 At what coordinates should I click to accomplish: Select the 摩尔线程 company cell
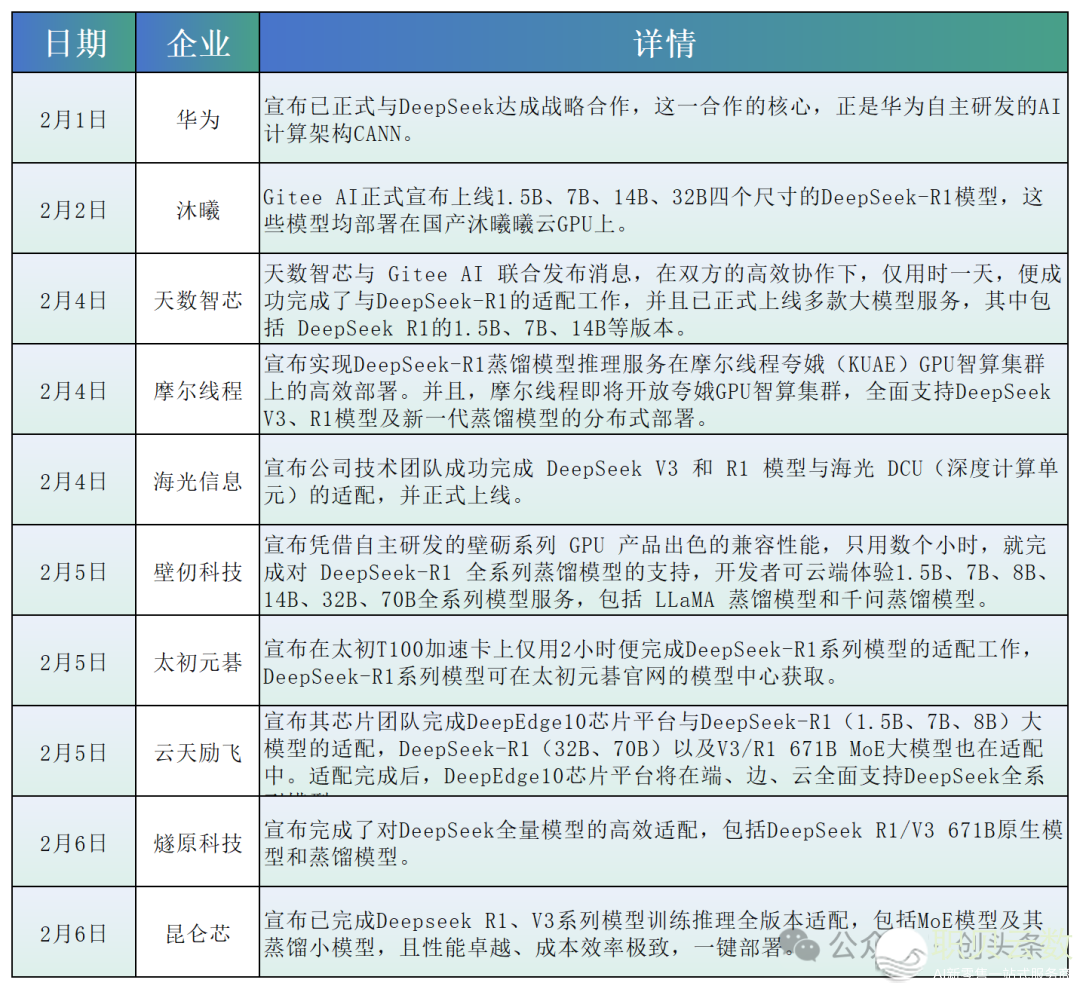198,390
